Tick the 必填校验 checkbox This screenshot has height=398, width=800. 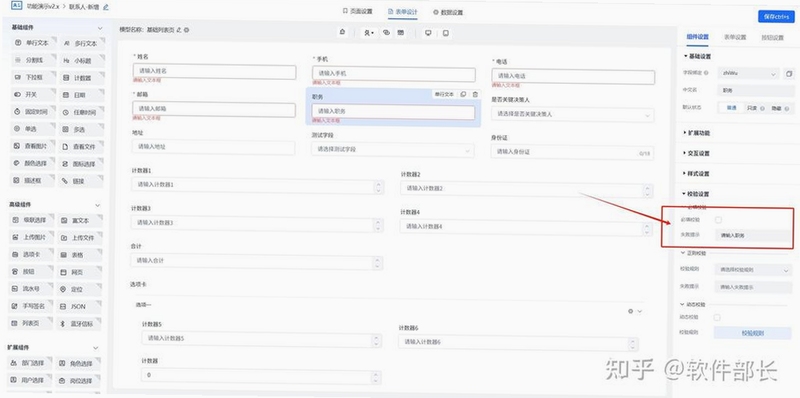[718, 220]
